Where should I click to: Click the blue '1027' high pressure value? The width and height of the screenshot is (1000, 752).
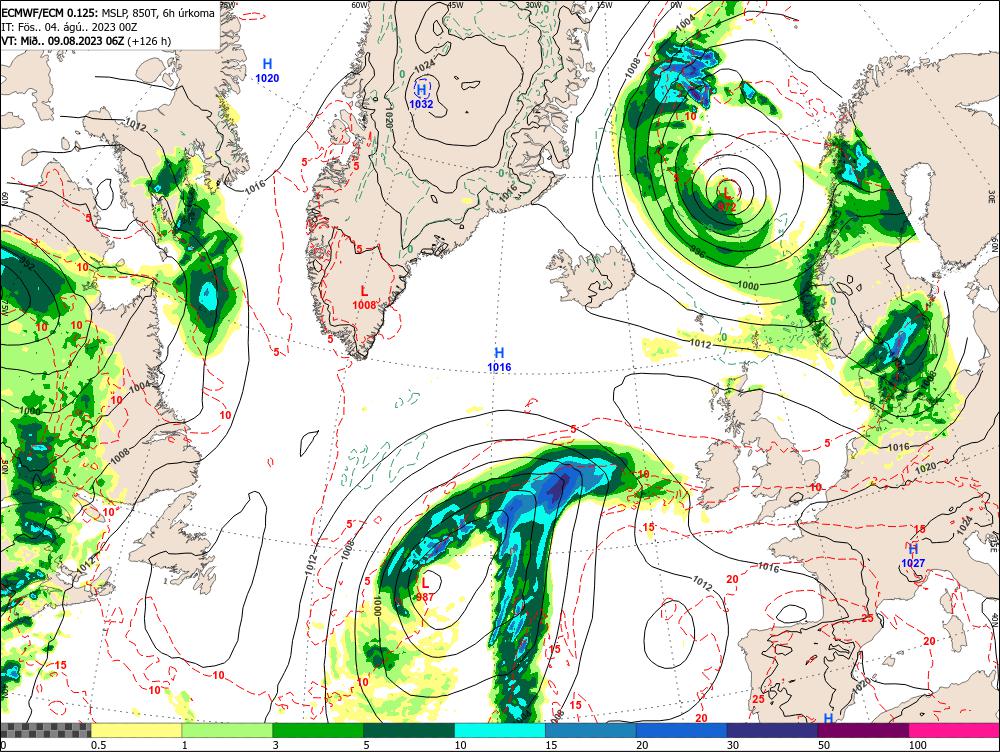pos(913,563)
